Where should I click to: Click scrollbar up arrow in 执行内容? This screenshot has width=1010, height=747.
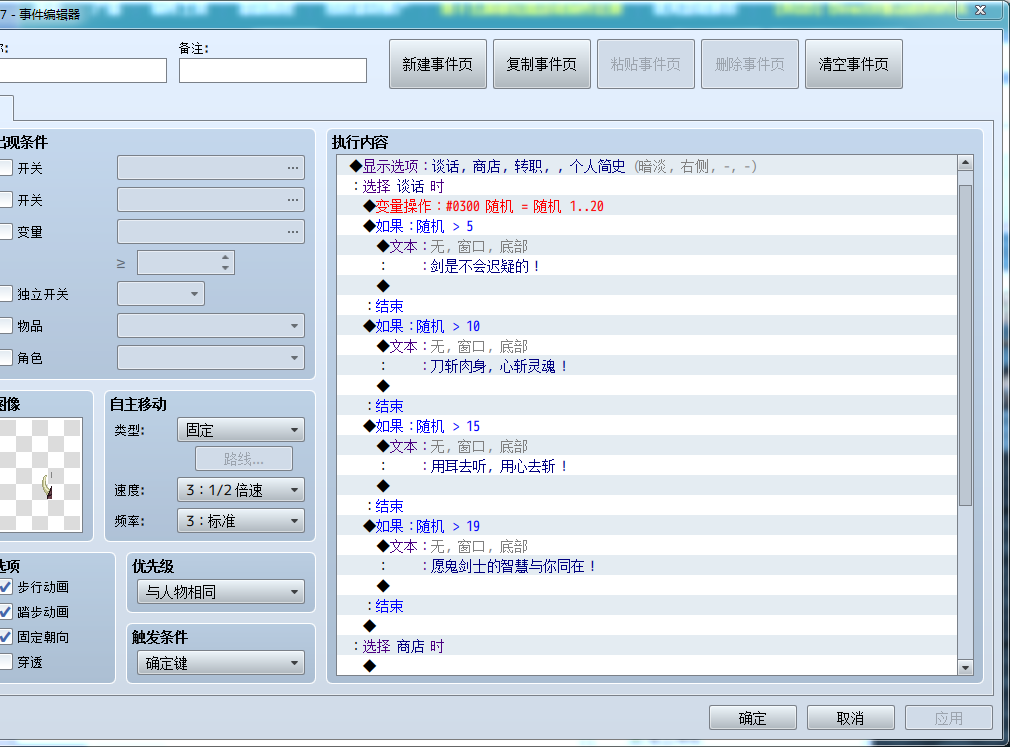click(965, 163)
